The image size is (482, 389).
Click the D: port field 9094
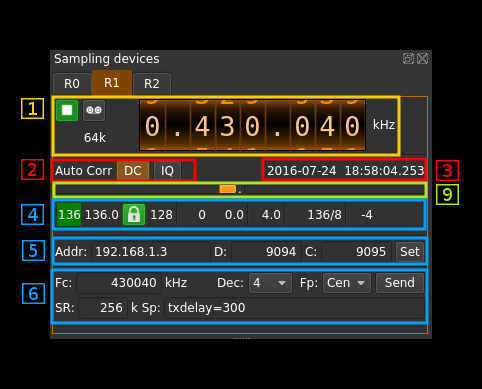click(266, 252)
